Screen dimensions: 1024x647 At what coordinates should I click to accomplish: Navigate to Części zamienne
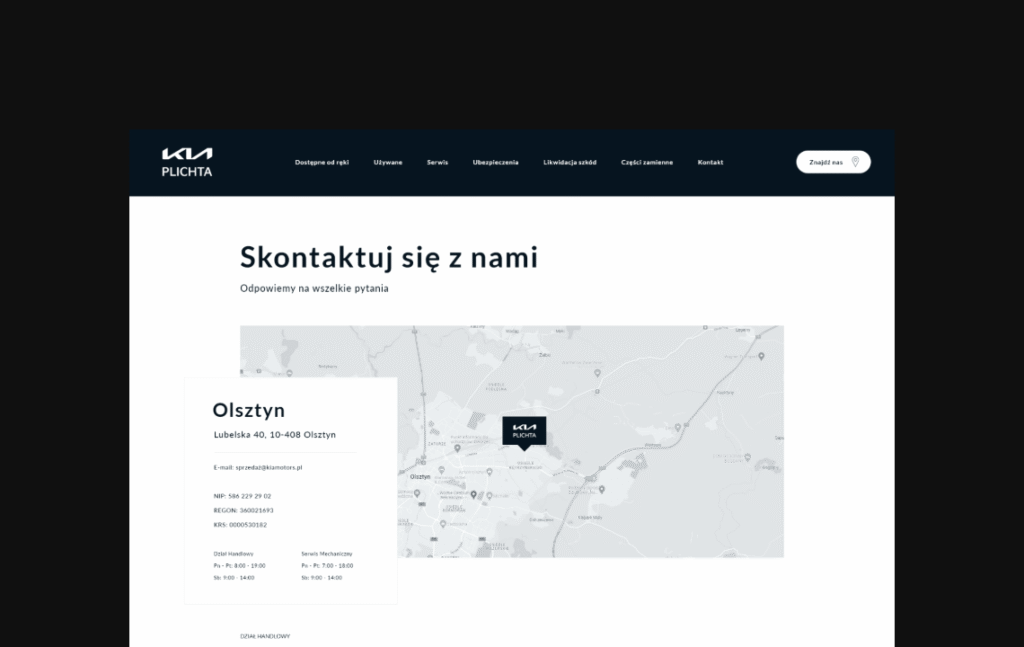pos(646,162)
